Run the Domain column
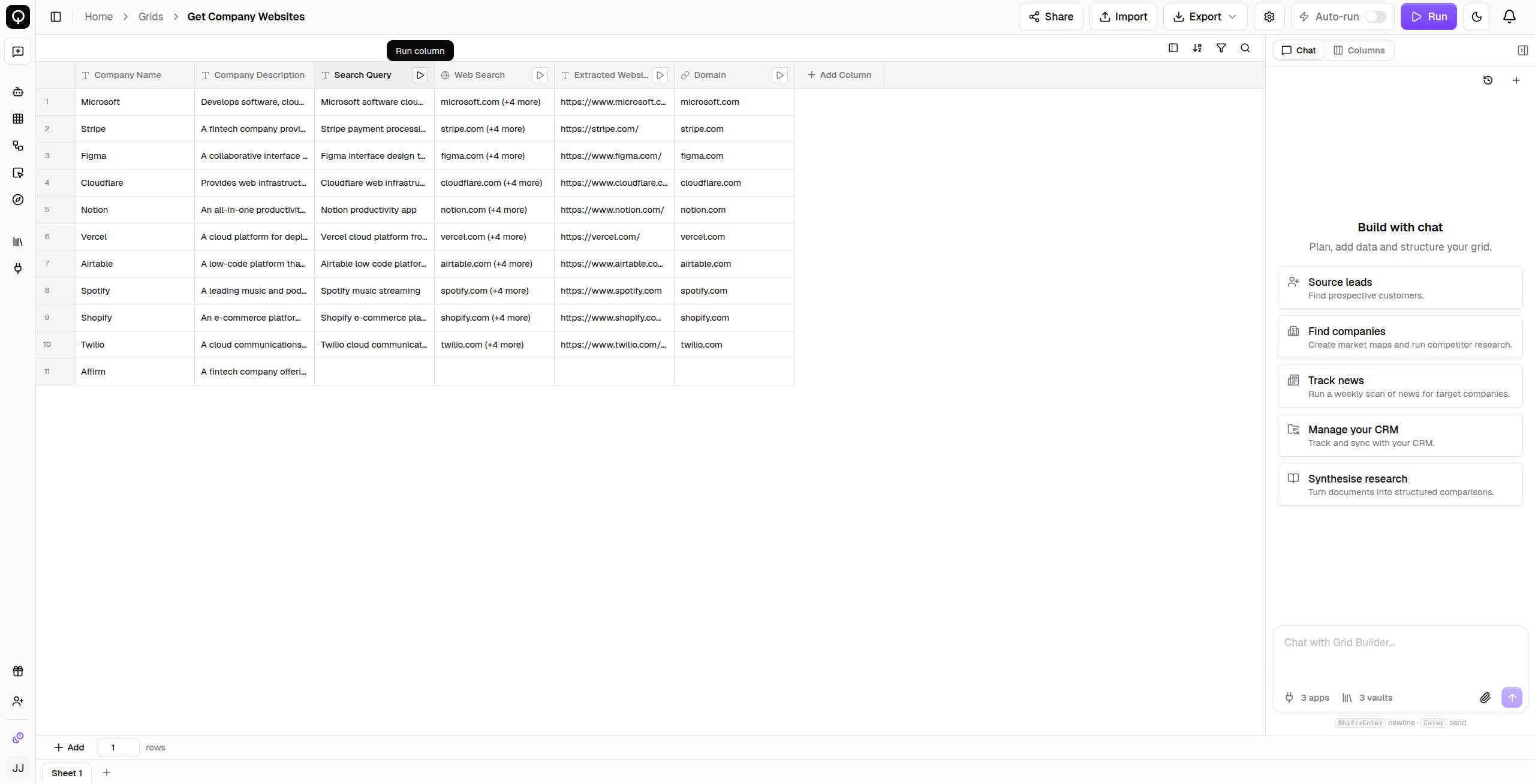 point(779,75)
